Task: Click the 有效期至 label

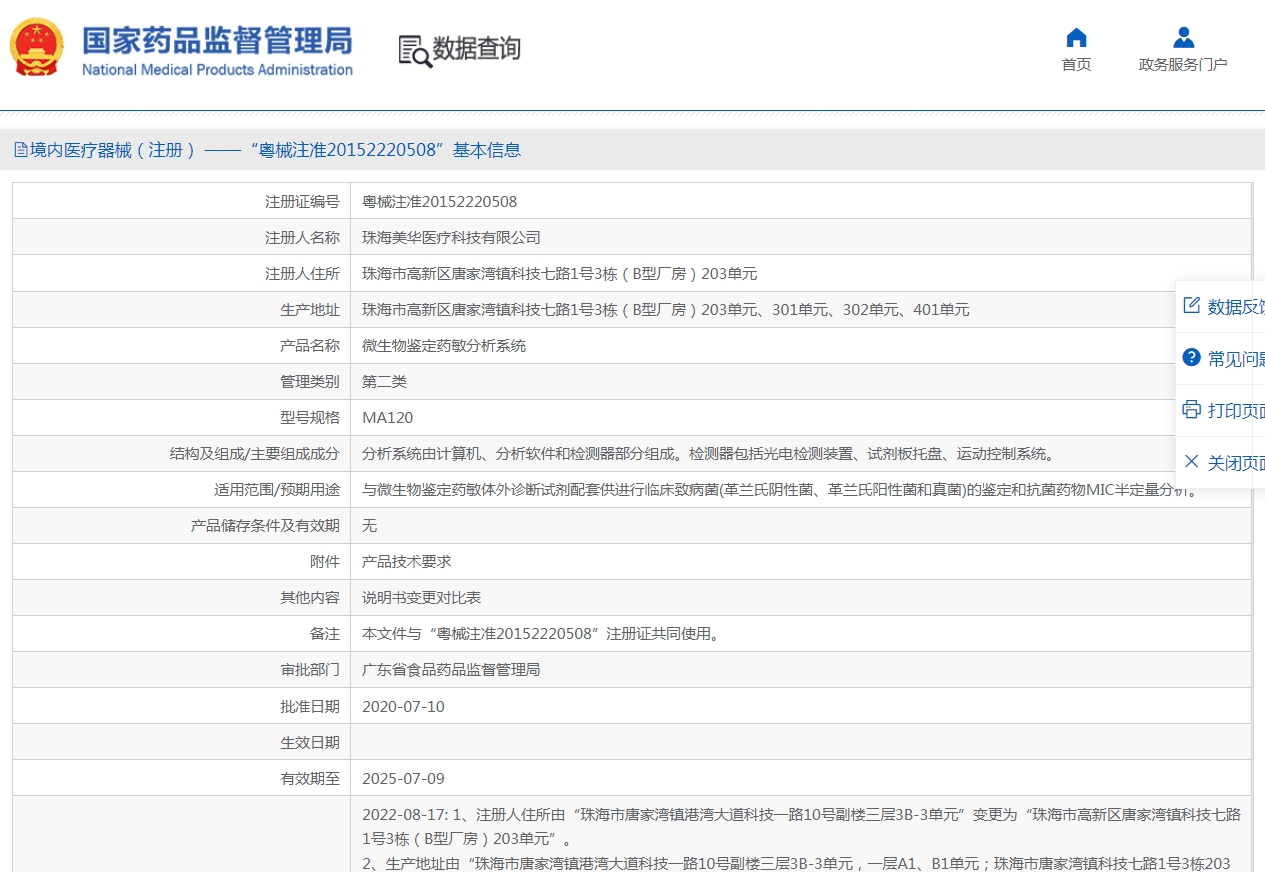Action: pyautogui.click(x=310, y=779)
